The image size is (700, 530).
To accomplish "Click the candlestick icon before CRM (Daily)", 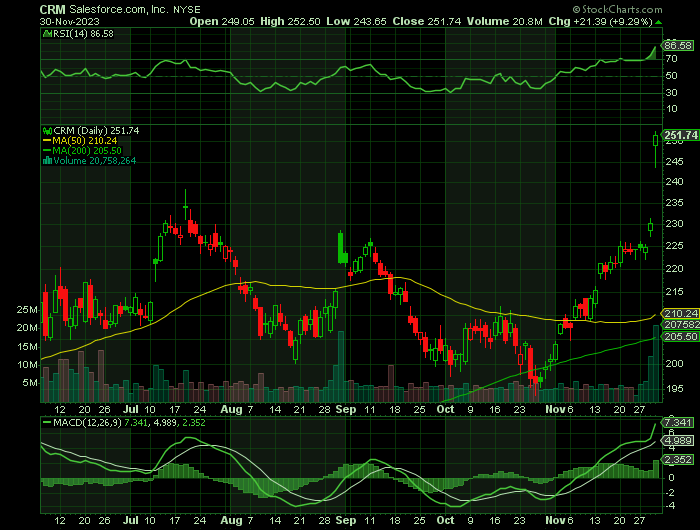I will point(47,131).
